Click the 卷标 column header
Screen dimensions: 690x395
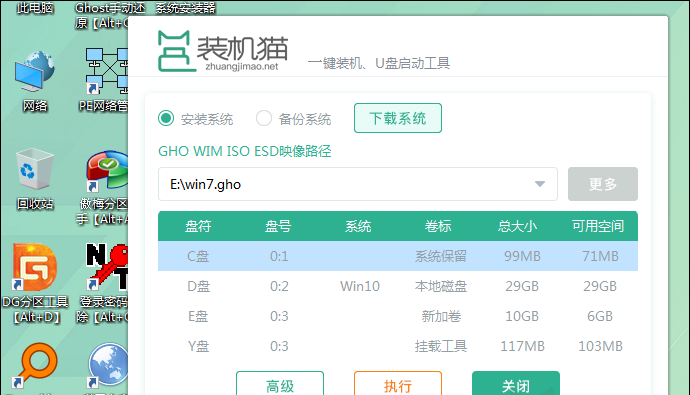[x=438, y=226]
